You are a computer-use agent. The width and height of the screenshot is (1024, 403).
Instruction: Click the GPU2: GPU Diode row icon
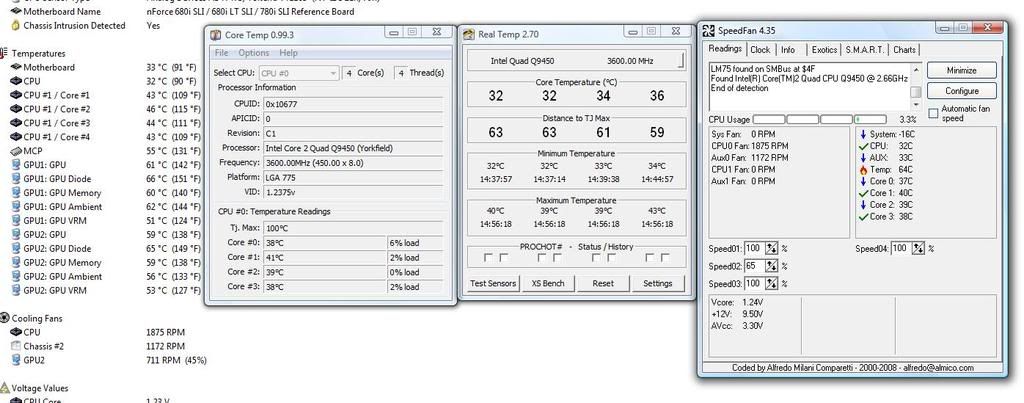tap(16, 248)
